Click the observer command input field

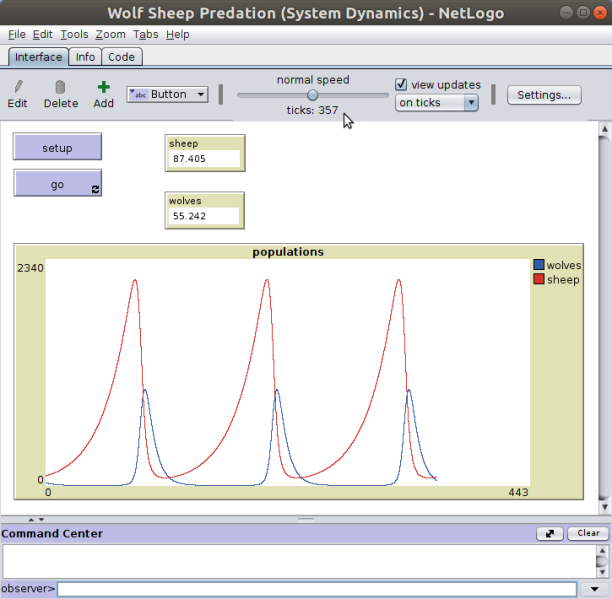(317, 589)
